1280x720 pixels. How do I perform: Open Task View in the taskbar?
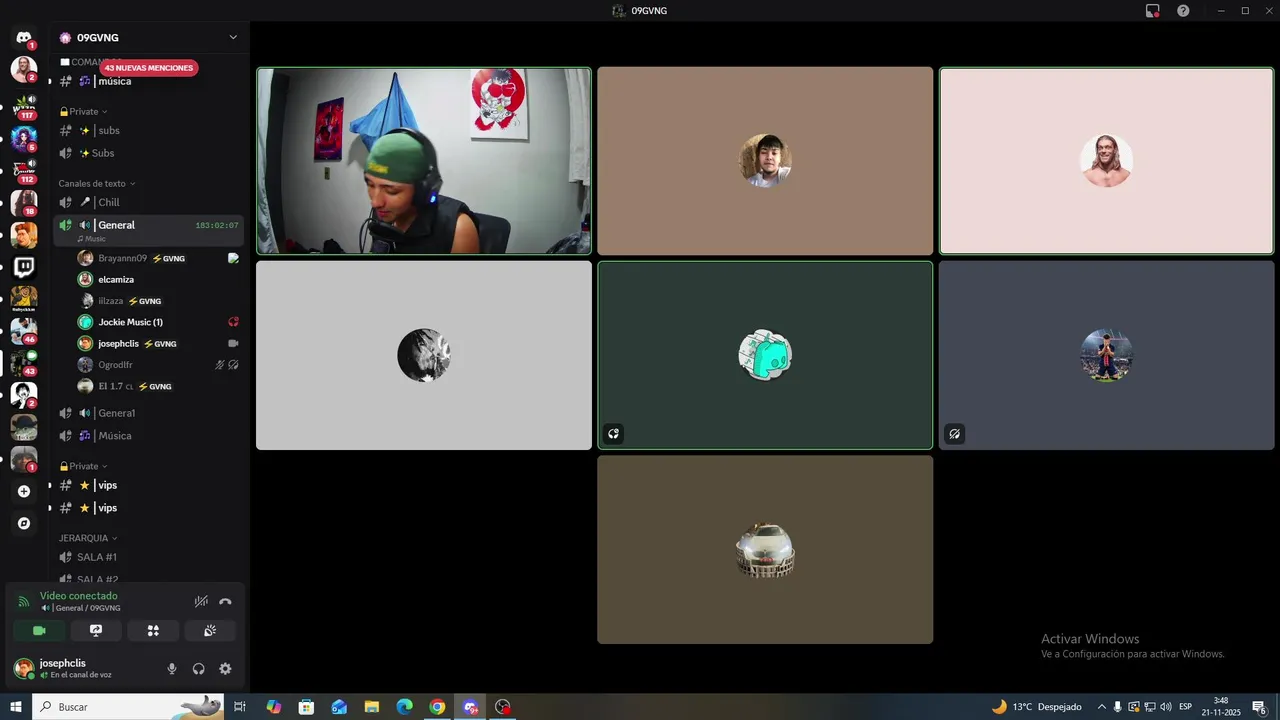pos(240,707)
